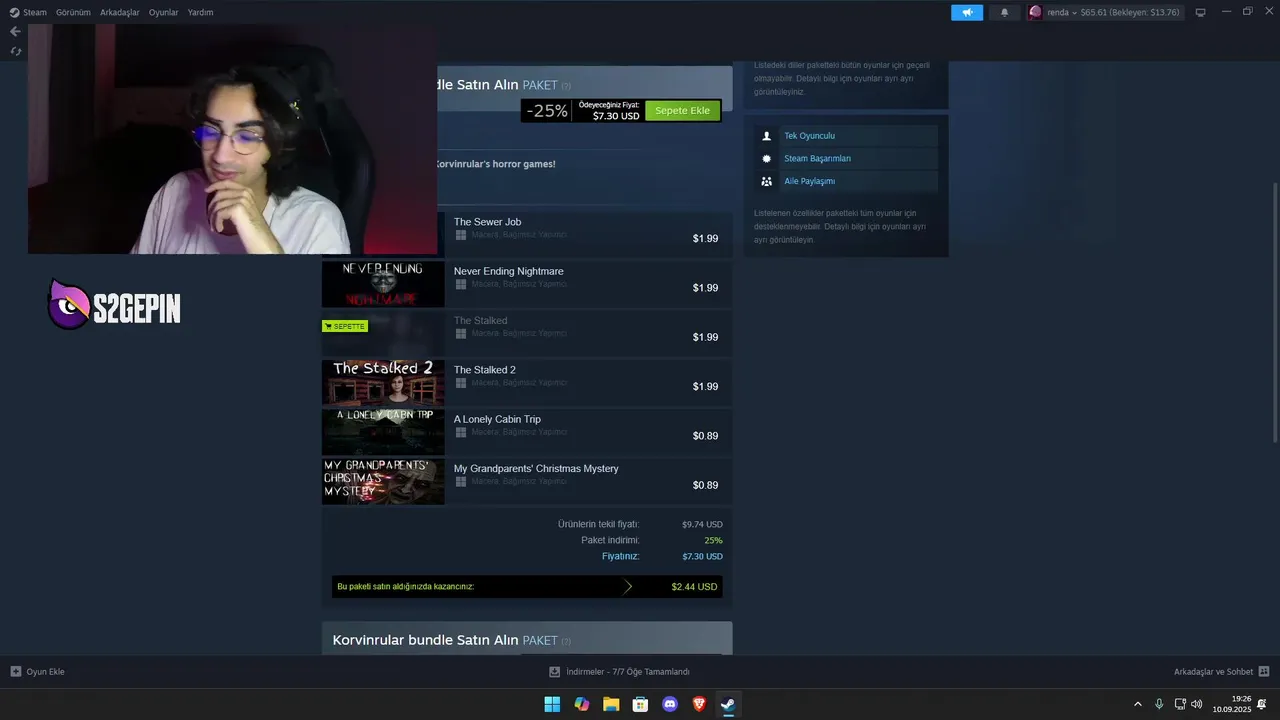Screen dimensions: 1280x720
Task: Open Microsoft Store from taskbar
Action: [x=640, y=704]
